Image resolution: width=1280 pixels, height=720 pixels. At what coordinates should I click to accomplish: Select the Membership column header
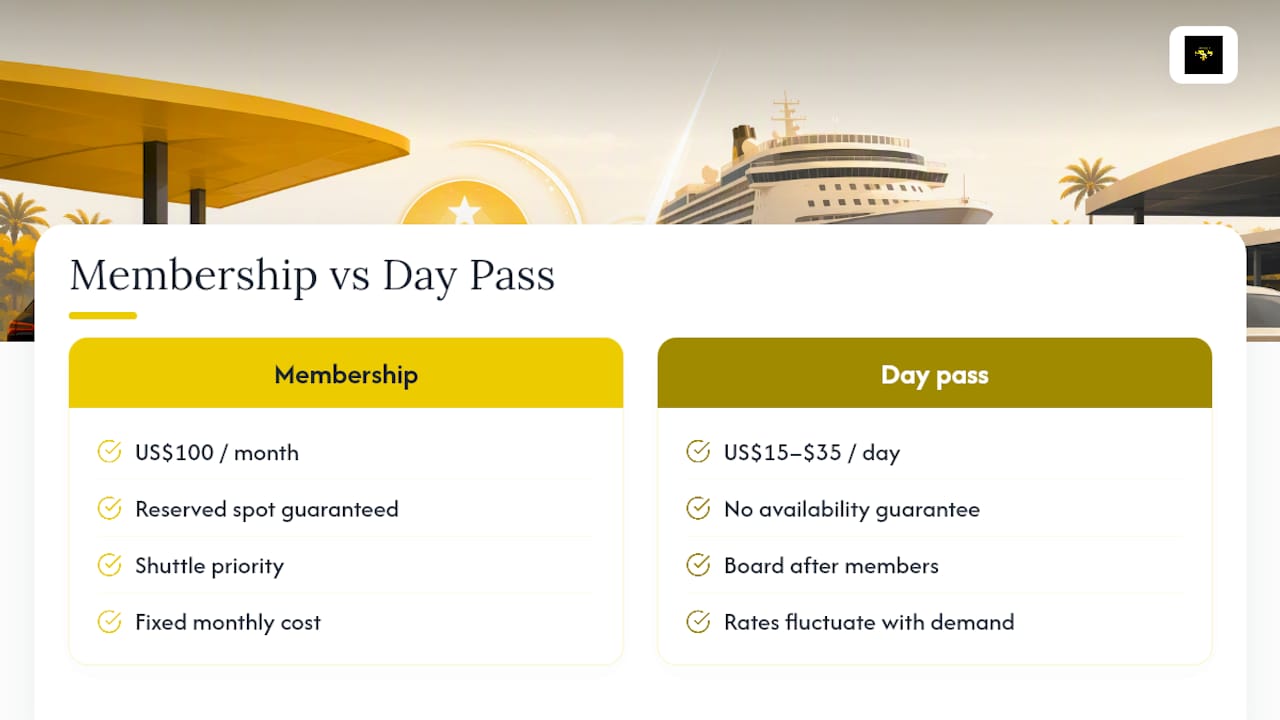tap(346, 373)
